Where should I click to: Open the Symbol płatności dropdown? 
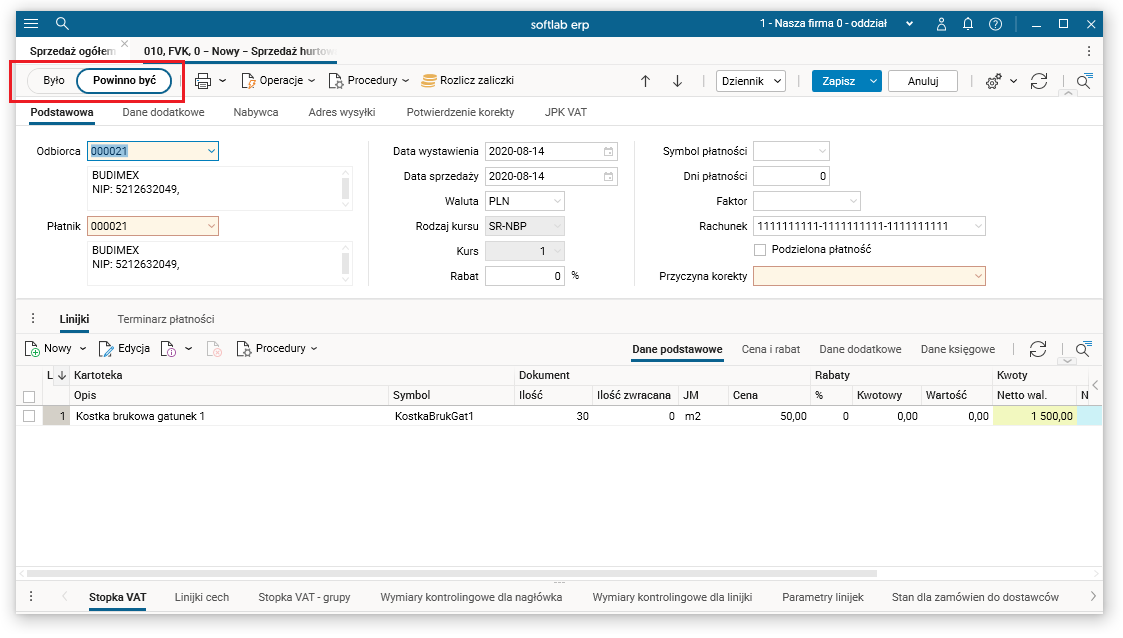point(822,152)
